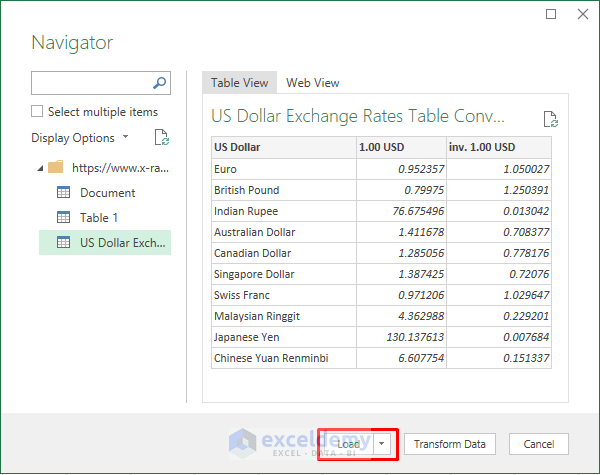Click the Japanese Yen rate 130.137613
The height and width of the screenshot is (475, 600).
[415, 337]
